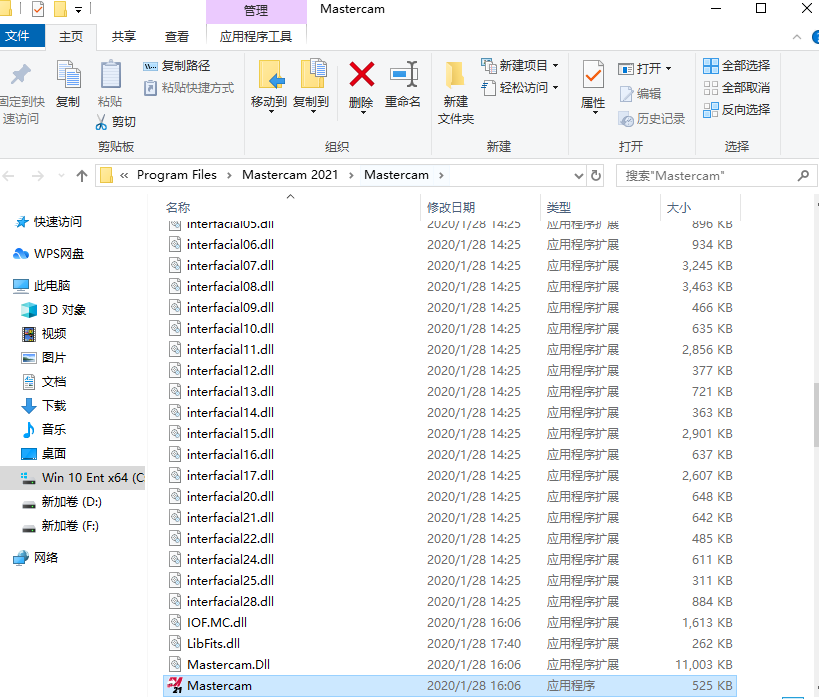Screen dimensions: 819x699
Task: Click Program Files in the address path
Action: pos(177,175)
